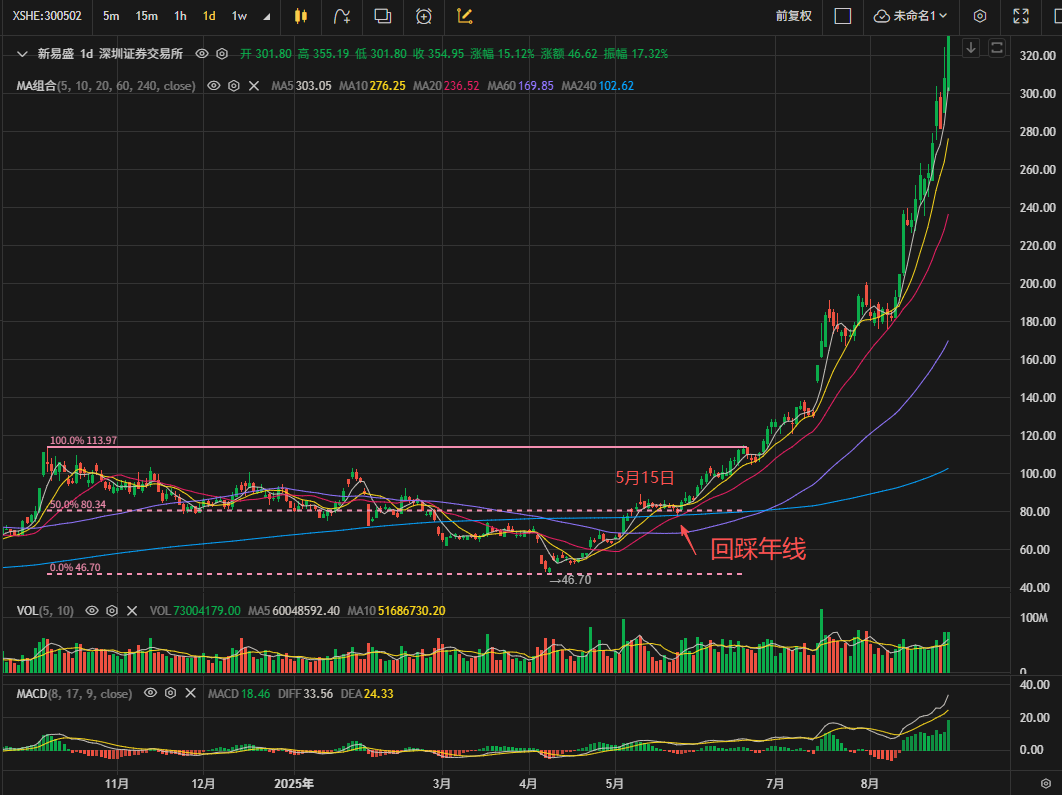The width and height of the screenshot is (1062, 795).
Task: Open the indicators function icon
Action: [x=342, y=16]
